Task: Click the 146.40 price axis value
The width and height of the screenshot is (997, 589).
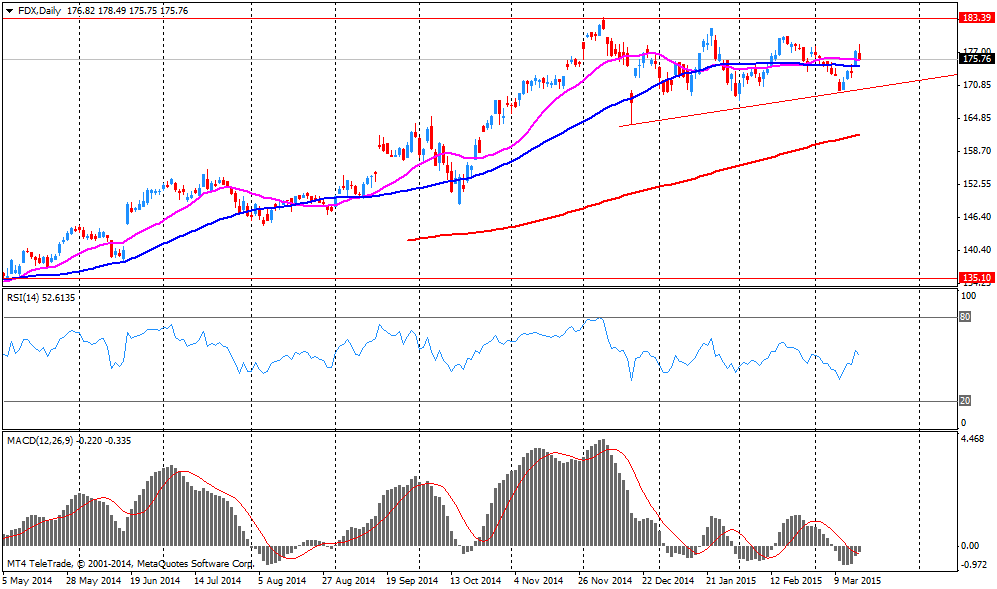Action: pyautogui.click(x=977, y=216)
